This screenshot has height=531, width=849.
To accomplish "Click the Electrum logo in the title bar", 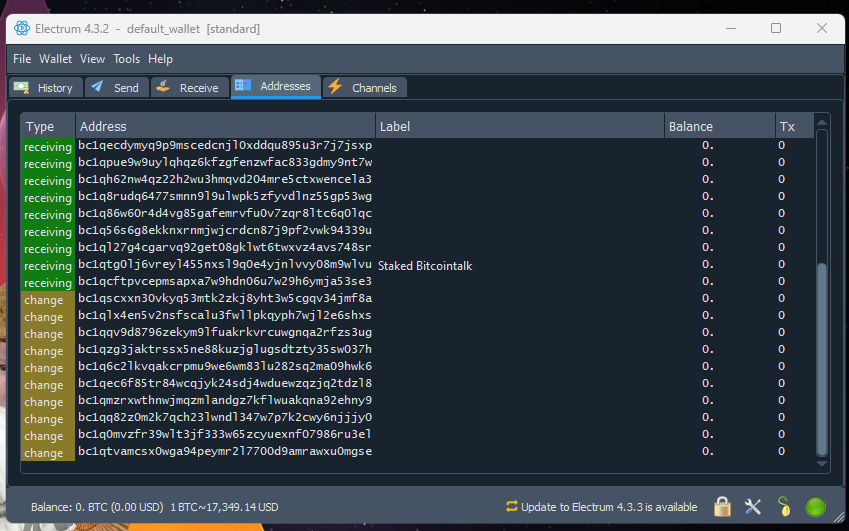I will tap(22, 28).
